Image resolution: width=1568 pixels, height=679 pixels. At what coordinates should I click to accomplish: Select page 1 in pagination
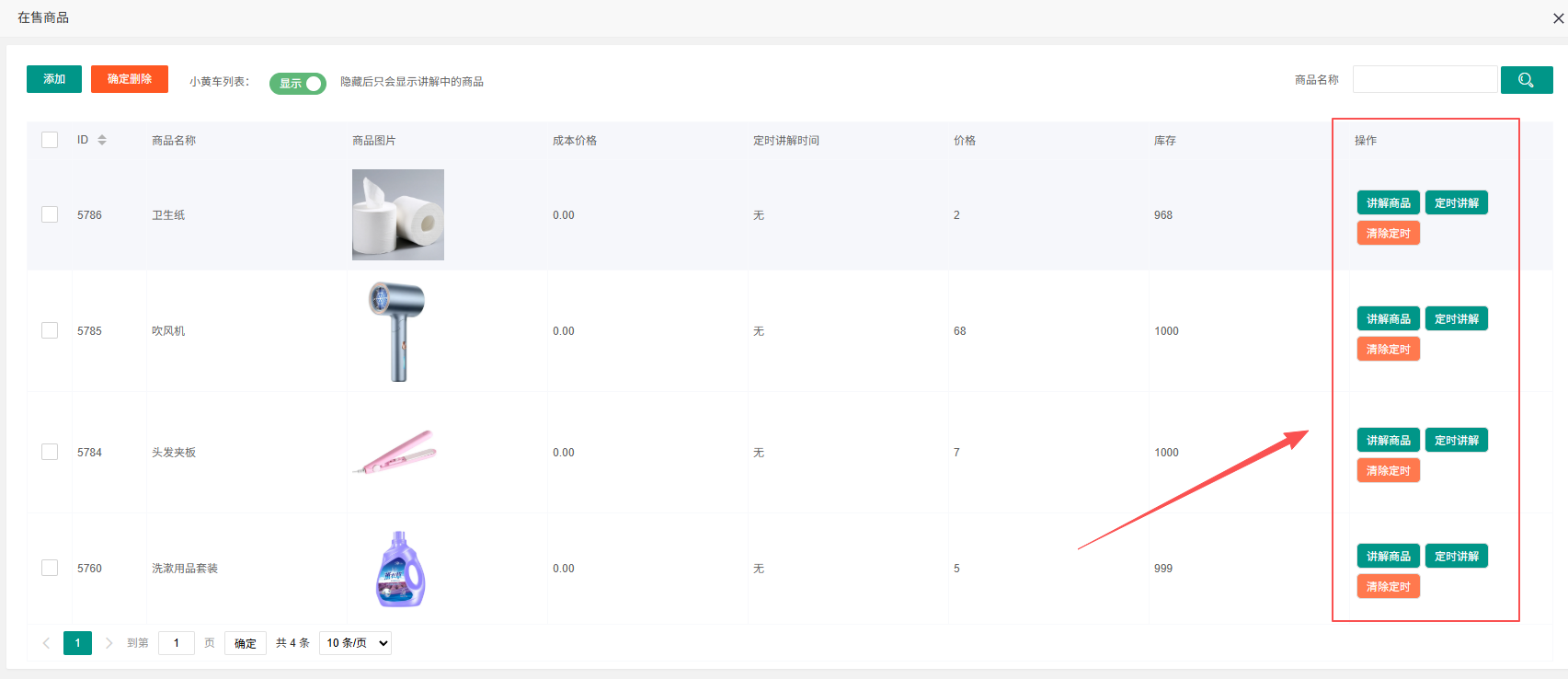[x=77, y=643]
